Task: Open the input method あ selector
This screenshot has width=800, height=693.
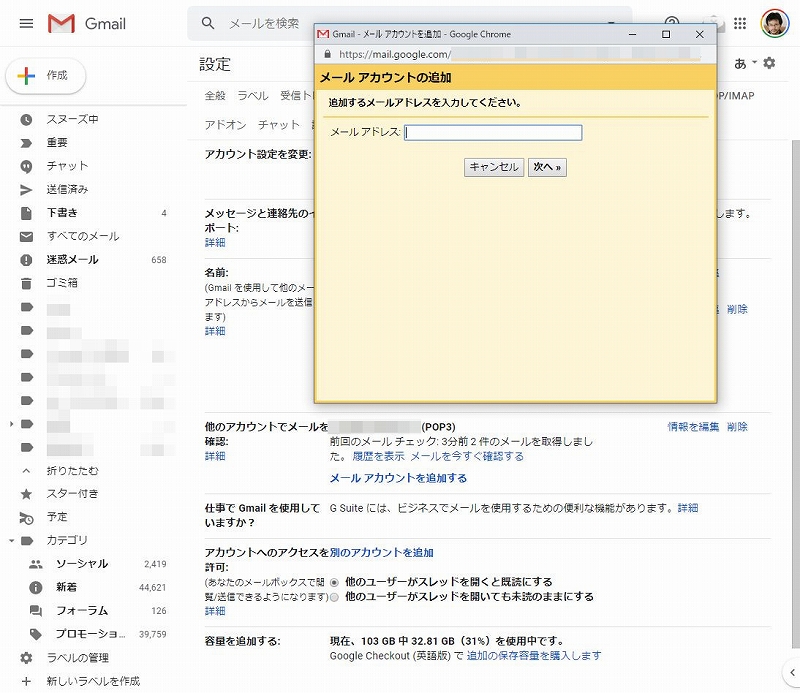Action: click(x=745, y=63)
